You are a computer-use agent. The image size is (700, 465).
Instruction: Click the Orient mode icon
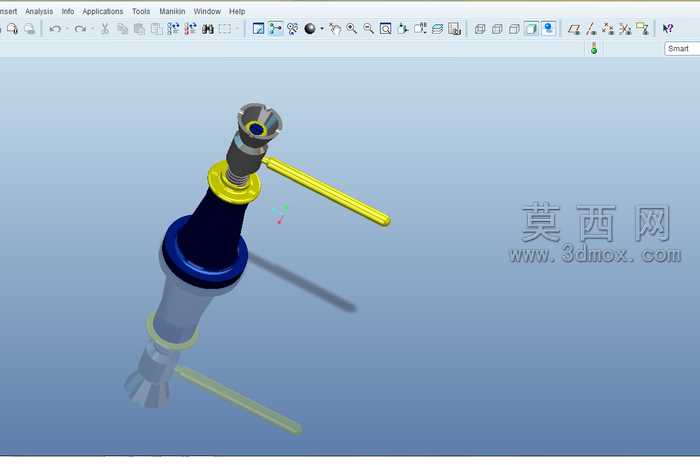coord(292,29)
